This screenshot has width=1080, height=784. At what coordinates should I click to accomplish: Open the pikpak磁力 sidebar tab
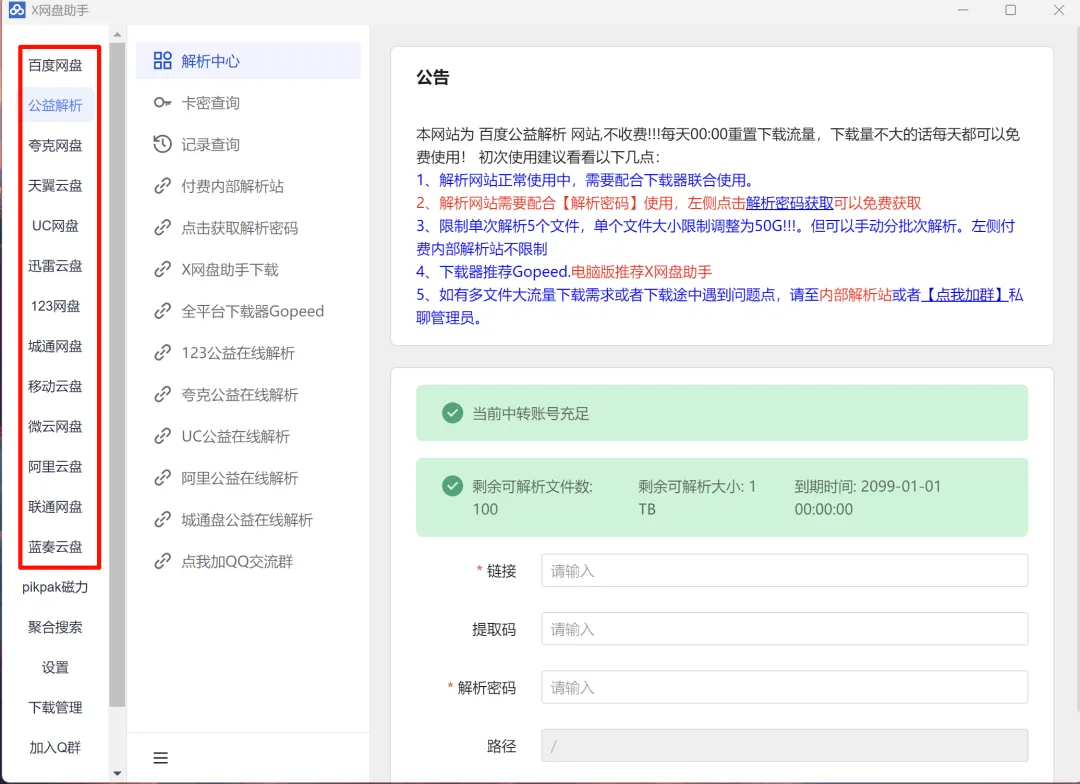click(55, 587)
